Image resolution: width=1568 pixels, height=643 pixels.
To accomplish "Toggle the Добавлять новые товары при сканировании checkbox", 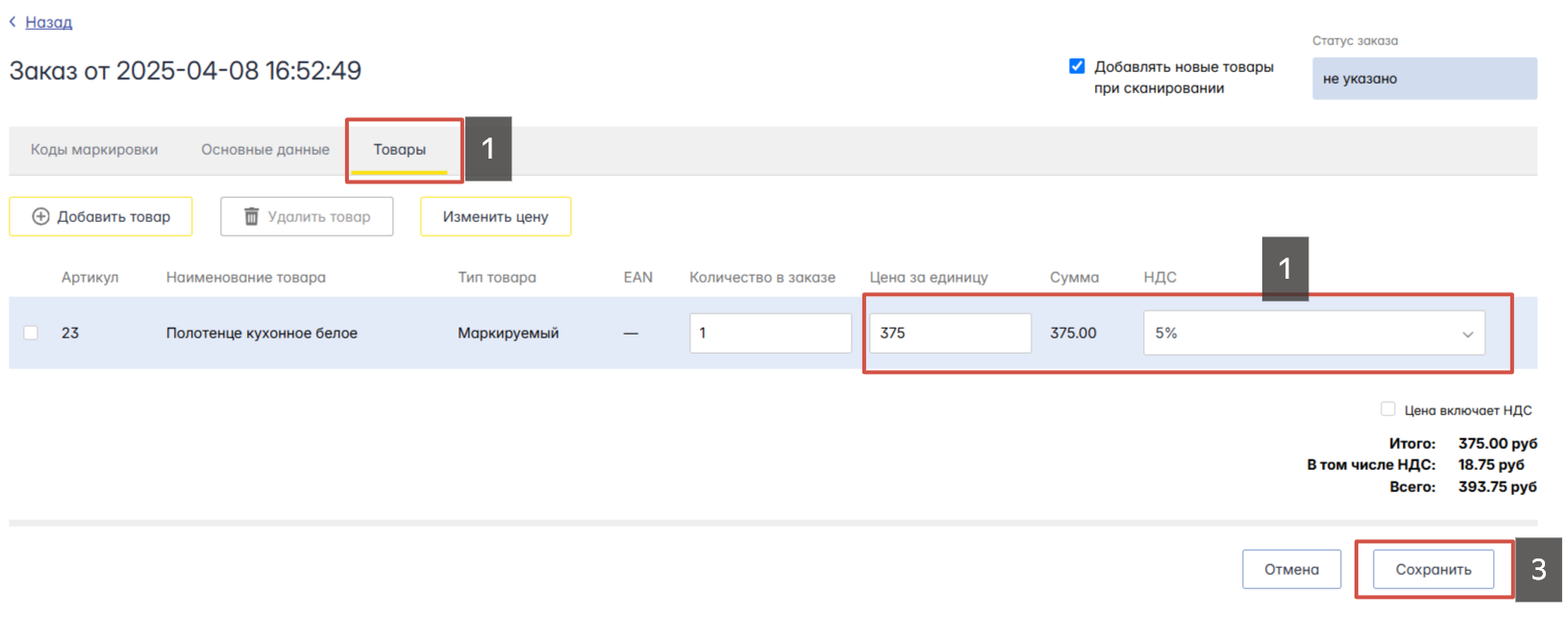I will (1077, 66).
